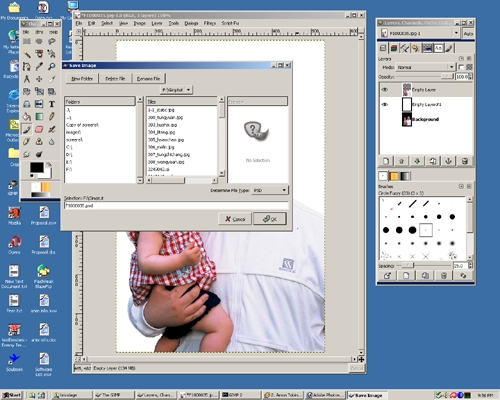The image size is (500, 400).
Task: Click the black foreground color swatch
Action: [36, 167]
